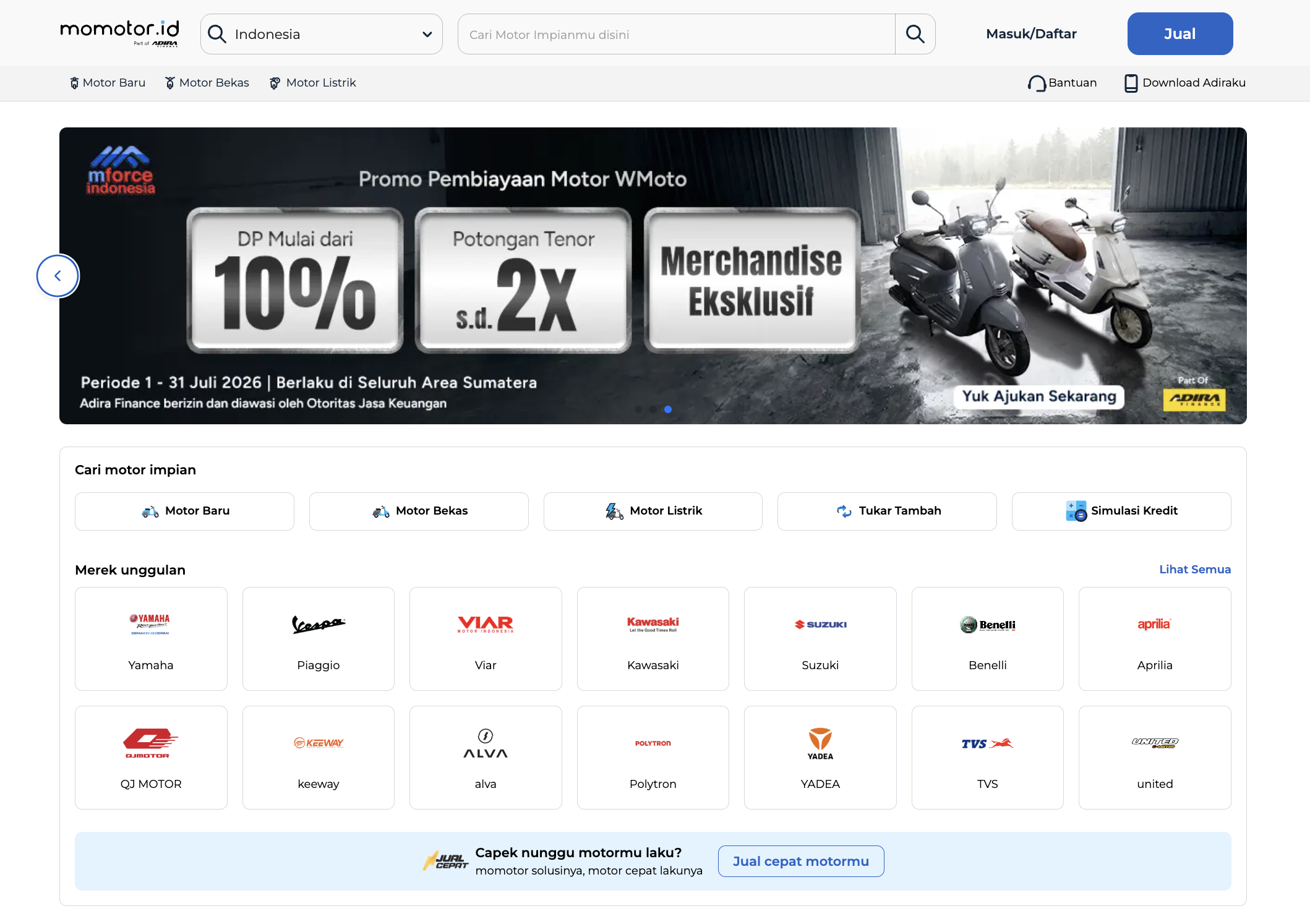Choose Motor Bekas under Cari motor impian
Viewport: 1310px width, 924px height.
[419, 511]
